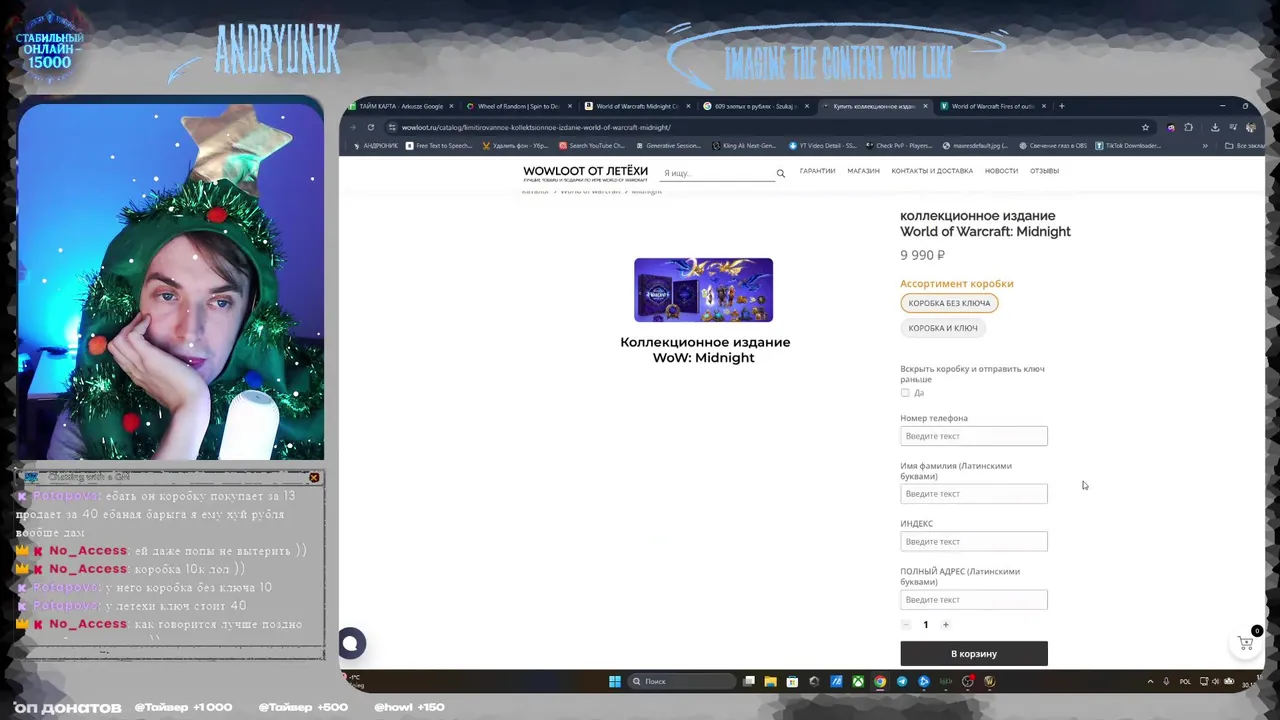Open the shopping cart icon
Viewport: 1280px width, 720px height.
(1245, 643)
